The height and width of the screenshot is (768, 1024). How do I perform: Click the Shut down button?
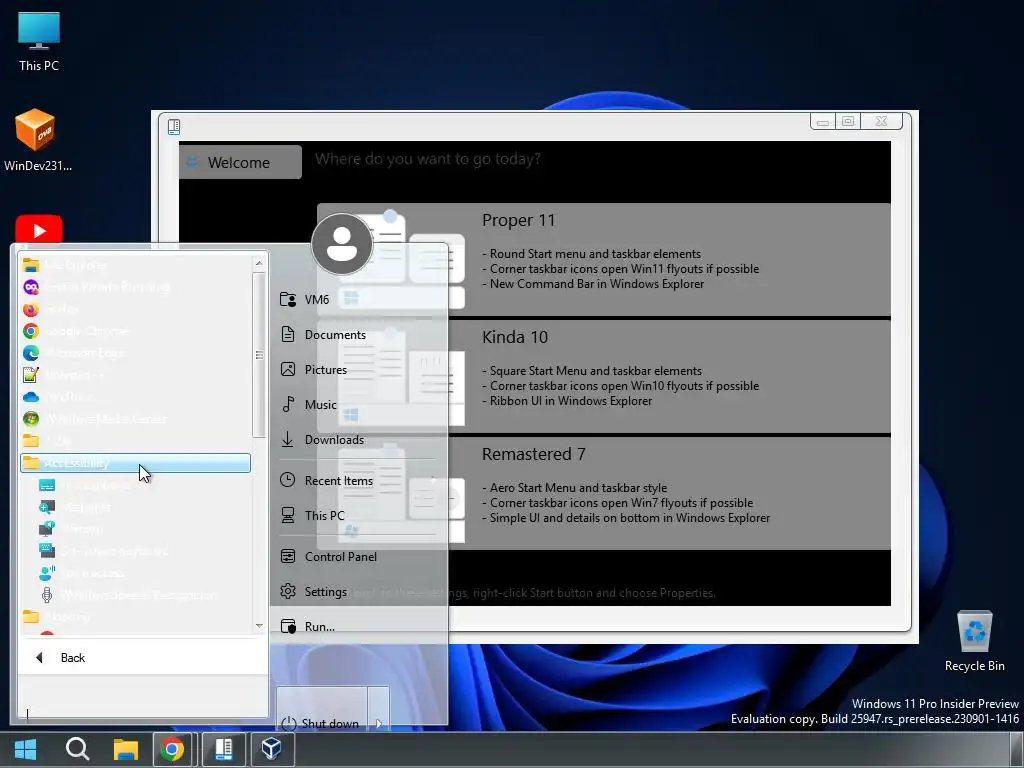pos(322,707)
